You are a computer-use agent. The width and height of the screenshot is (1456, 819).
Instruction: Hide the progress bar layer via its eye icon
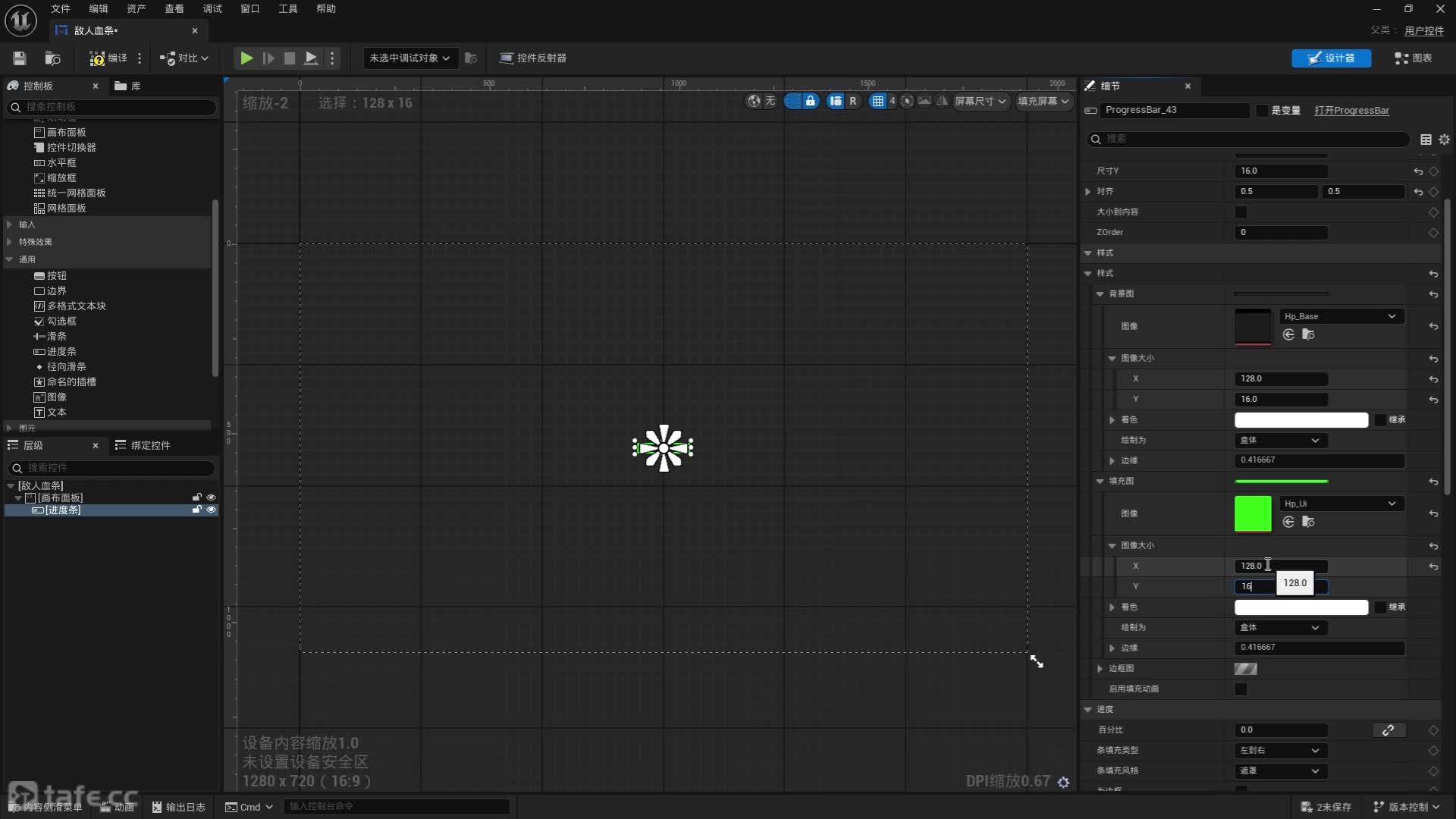[212, 510]
